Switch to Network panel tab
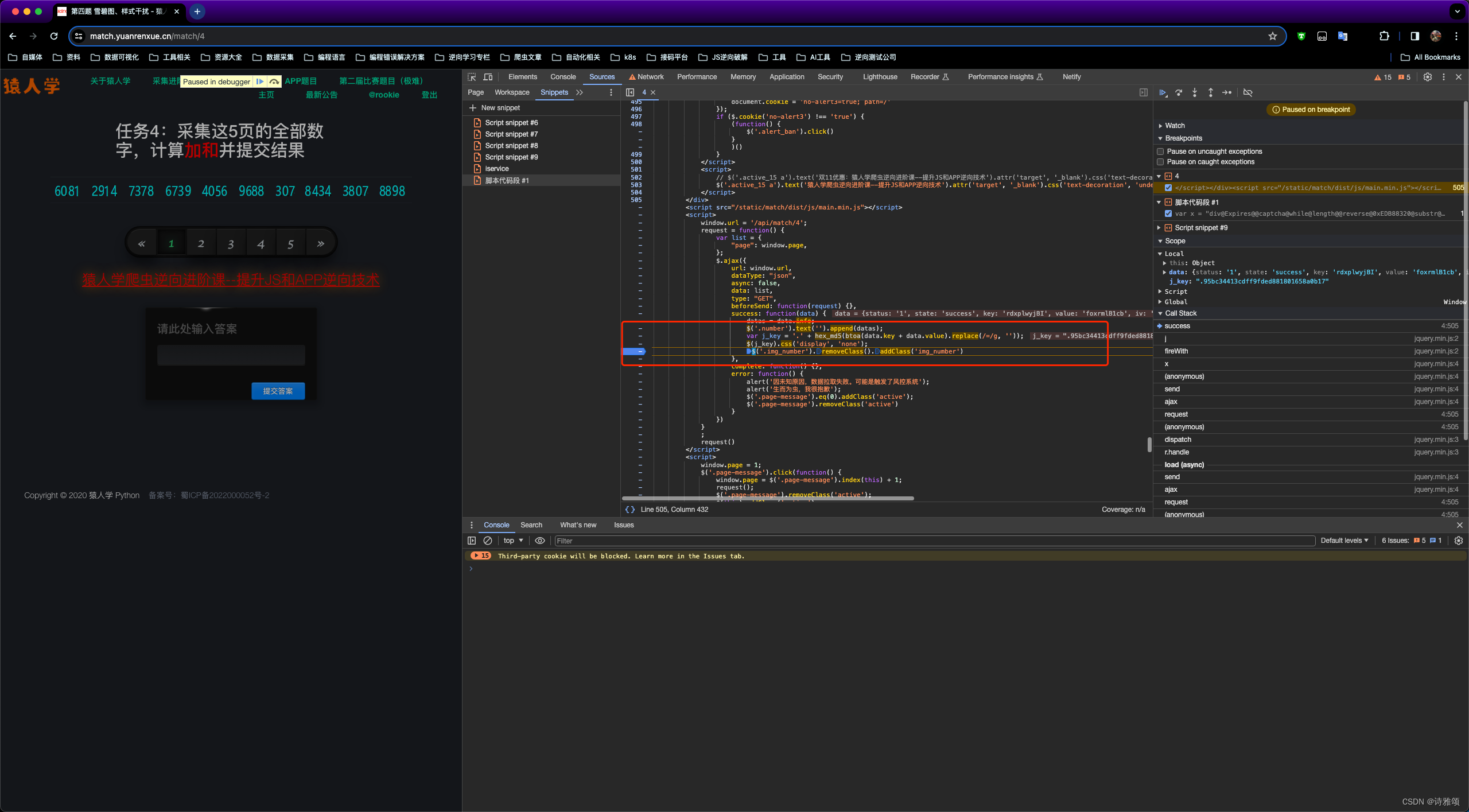 (646, 77)
